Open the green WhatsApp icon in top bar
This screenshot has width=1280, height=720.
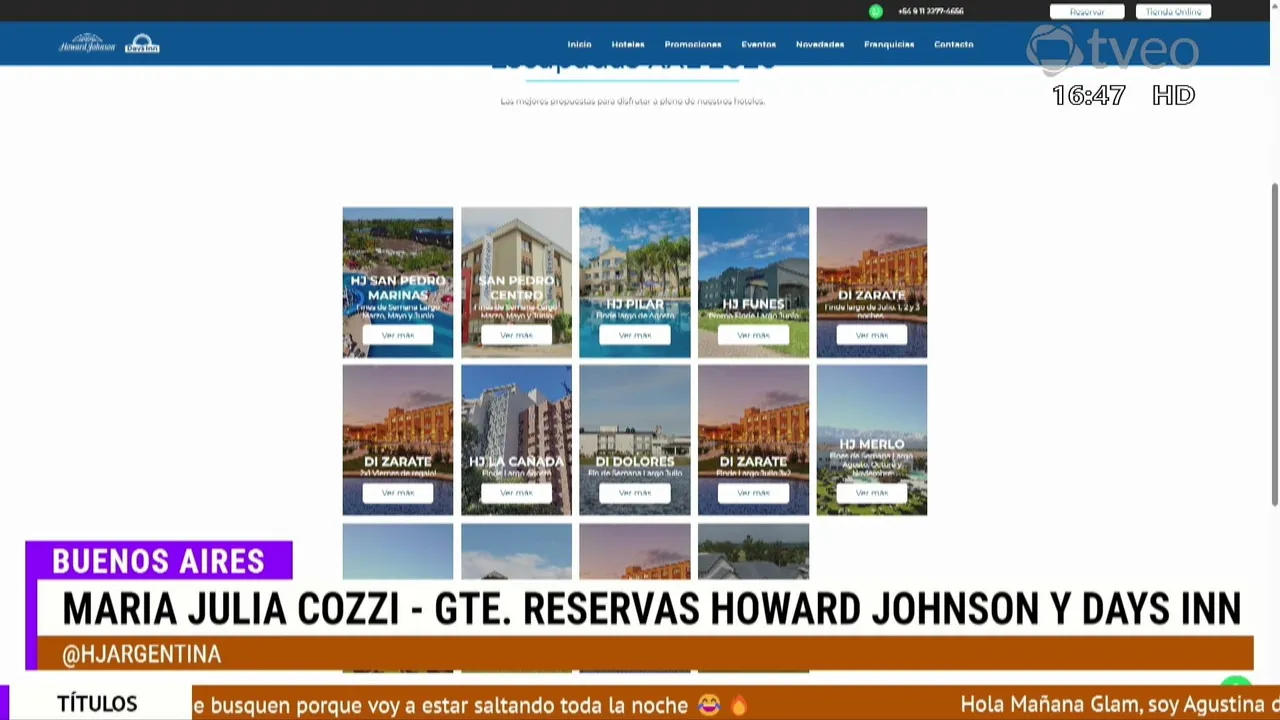point(876,11)
